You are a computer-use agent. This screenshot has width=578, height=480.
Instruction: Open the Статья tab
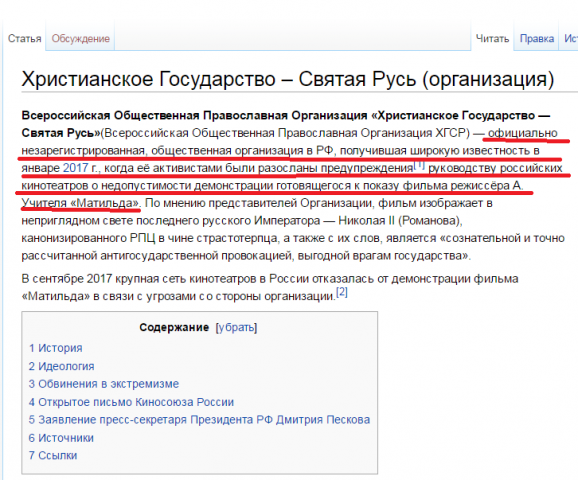pos(25,38)
